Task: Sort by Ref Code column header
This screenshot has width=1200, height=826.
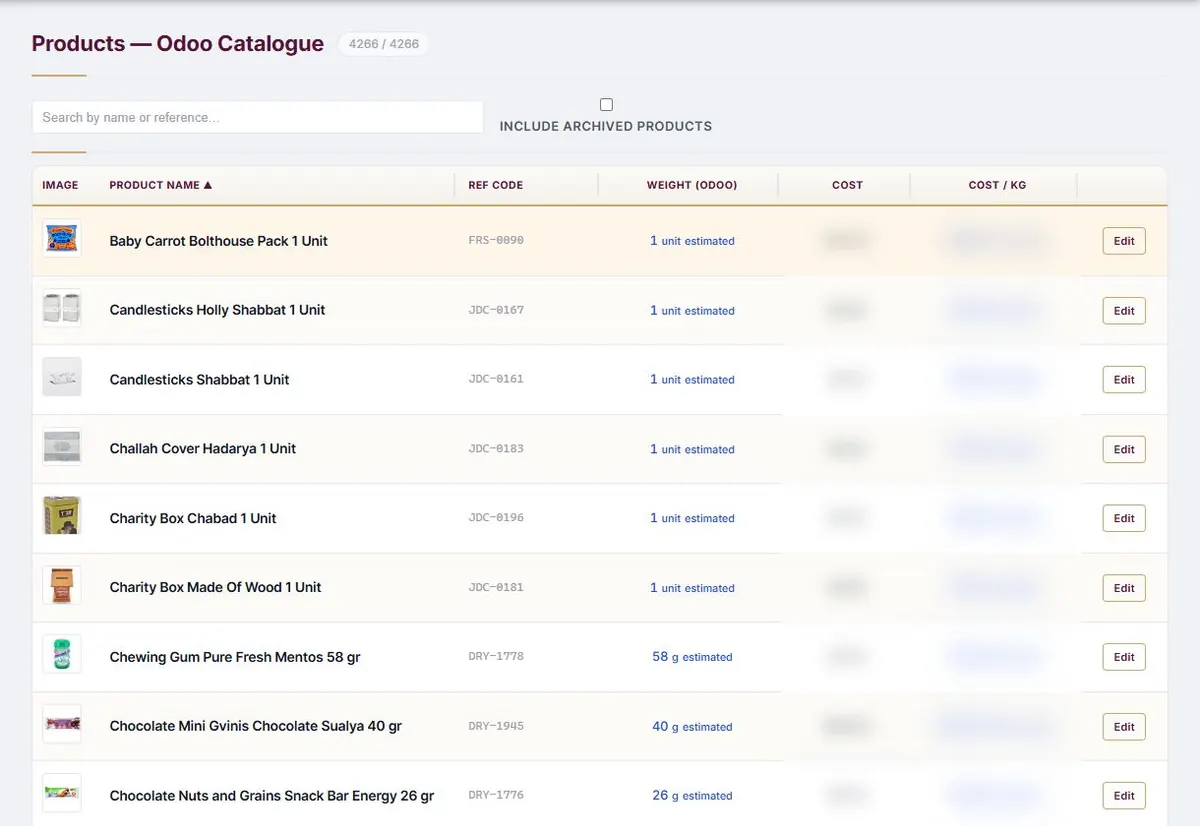Action: 496,185
